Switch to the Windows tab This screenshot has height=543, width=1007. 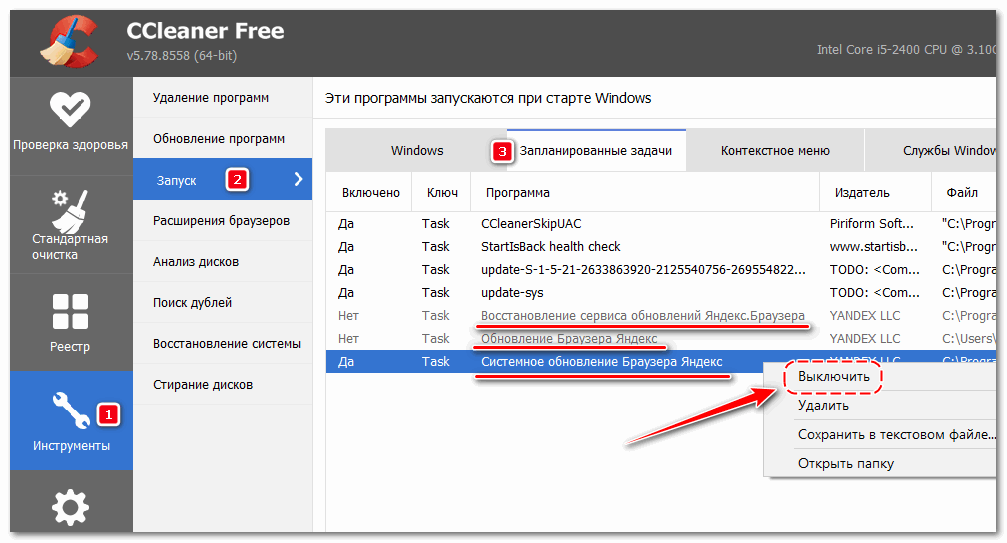[x=417, y=151]
